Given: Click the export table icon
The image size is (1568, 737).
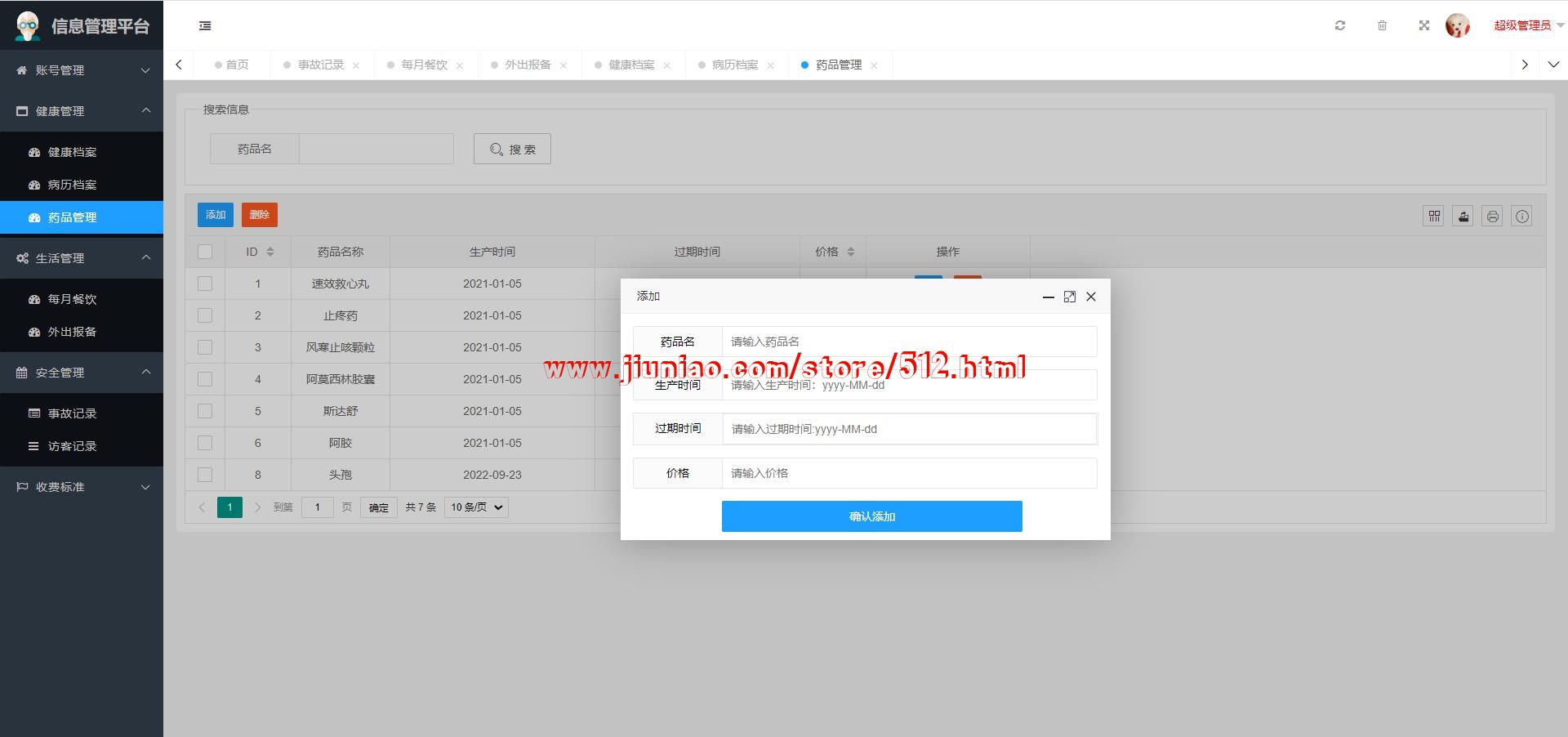Looking at the screenshot, I should tap(1463, 216).
